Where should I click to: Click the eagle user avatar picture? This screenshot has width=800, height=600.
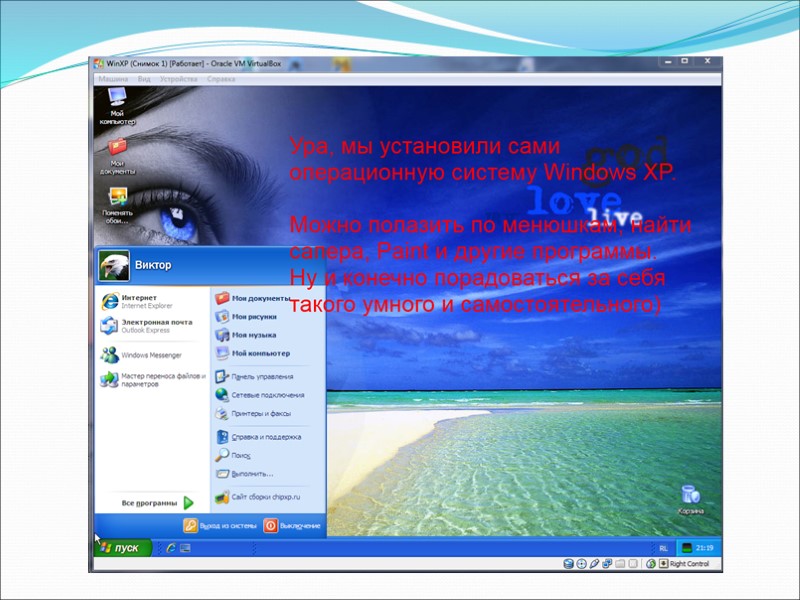114,265
